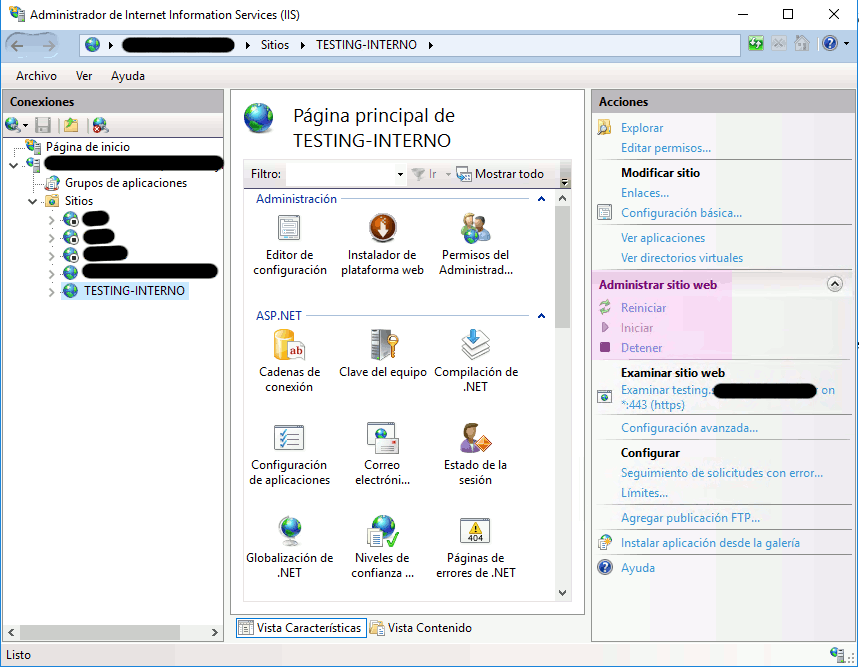
Task: Click right scroll arrow in Conexiones panel
Action: click(x=214, y=632)
